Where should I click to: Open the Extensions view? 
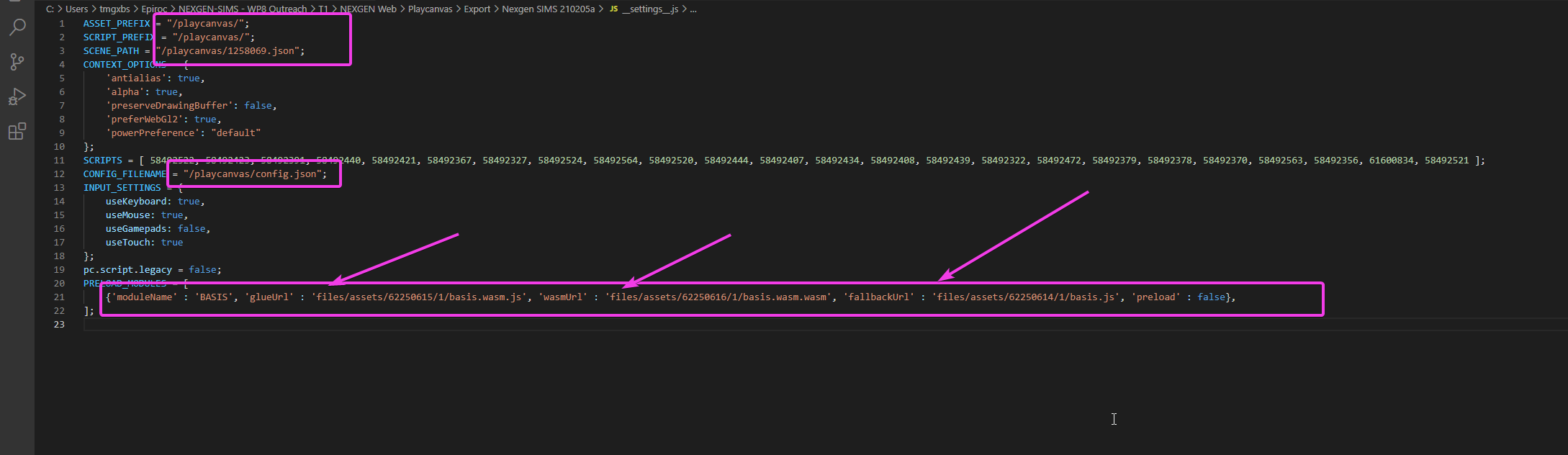click(17, 131)
